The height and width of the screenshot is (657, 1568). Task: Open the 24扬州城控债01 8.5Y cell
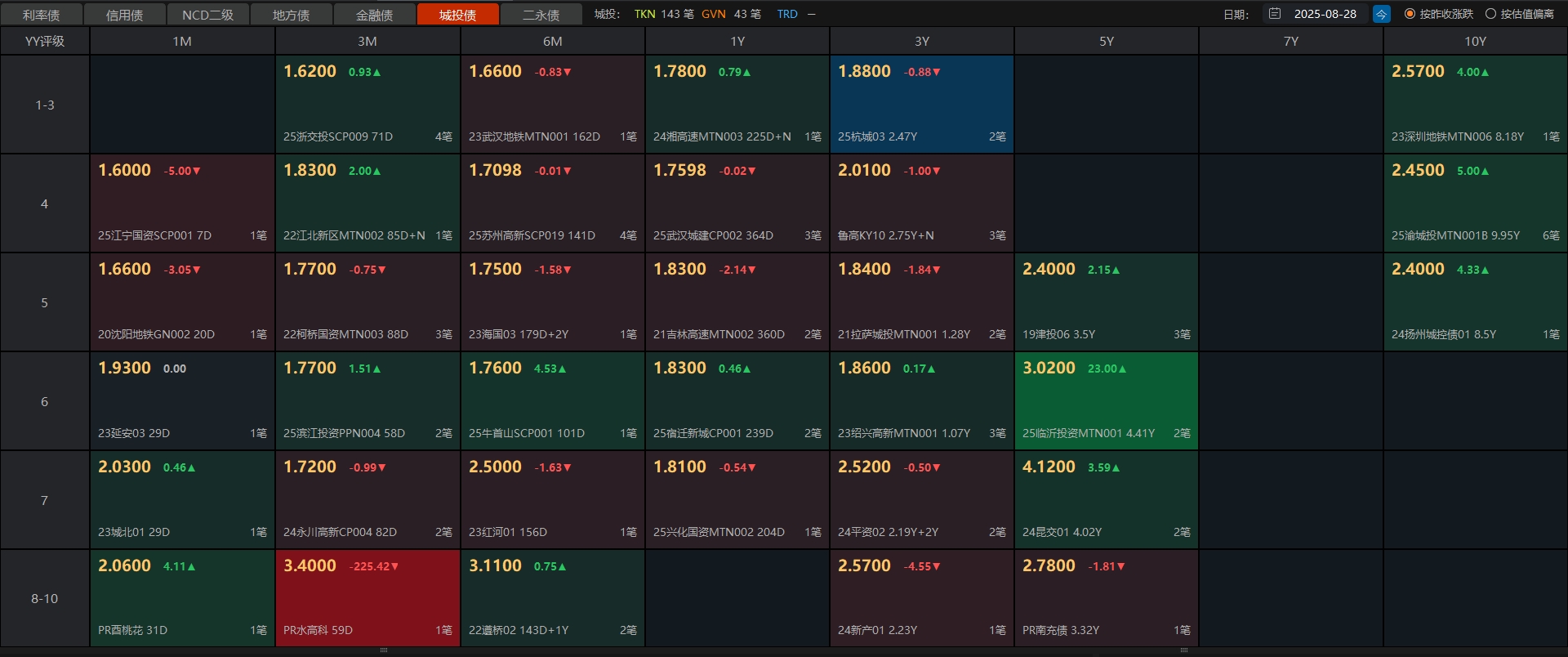(1476, 302)
